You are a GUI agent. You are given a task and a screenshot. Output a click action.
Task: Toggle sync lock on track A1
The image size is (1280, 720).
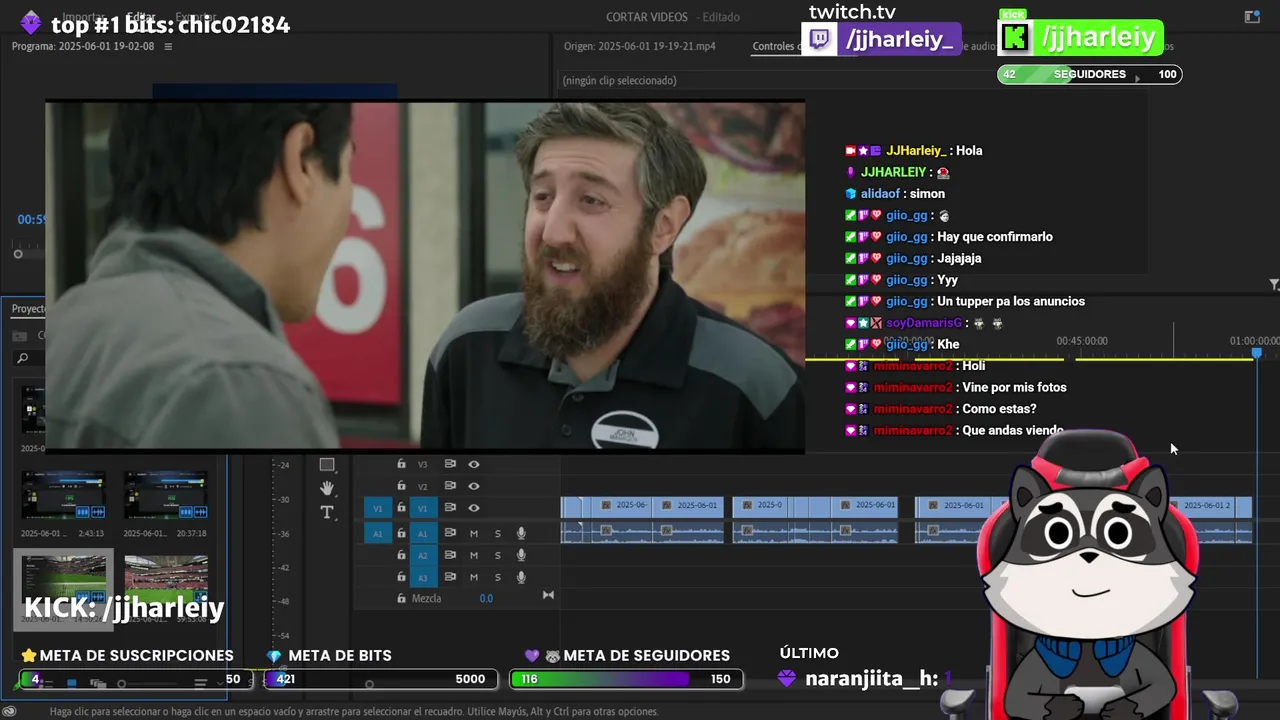click(450, 533)
